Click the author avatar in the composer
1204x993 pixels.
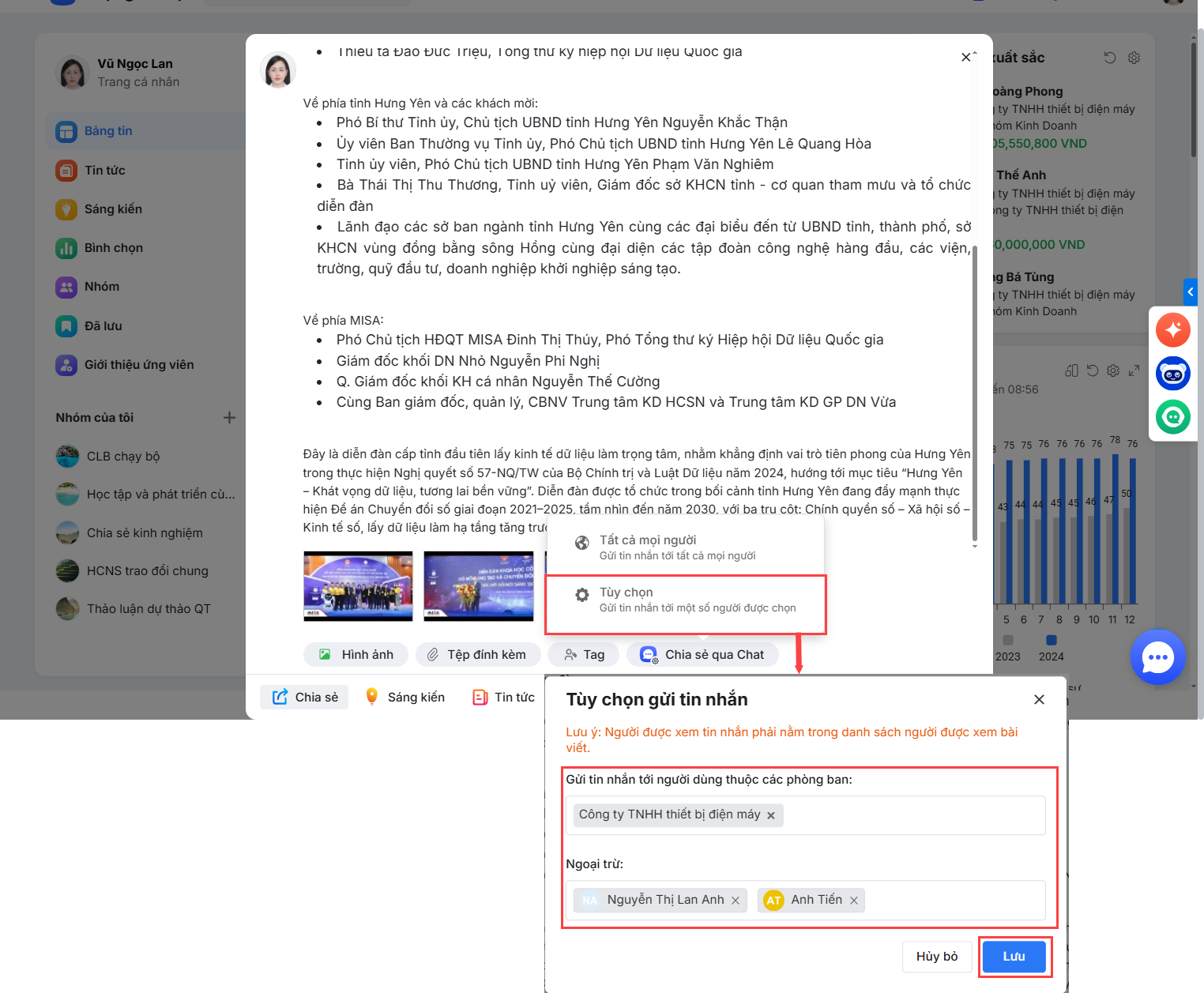coord(278,70)
